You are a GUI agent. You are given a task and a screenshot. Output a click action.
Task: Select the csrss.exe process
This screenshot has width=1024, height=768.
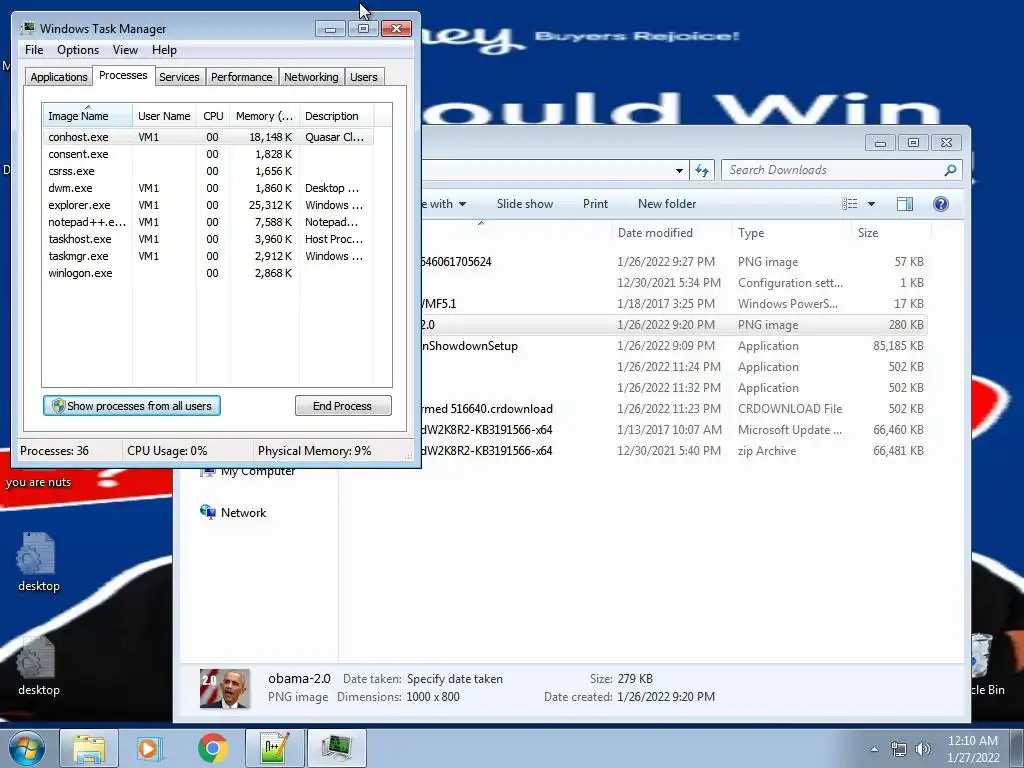[x=208, y=171]
